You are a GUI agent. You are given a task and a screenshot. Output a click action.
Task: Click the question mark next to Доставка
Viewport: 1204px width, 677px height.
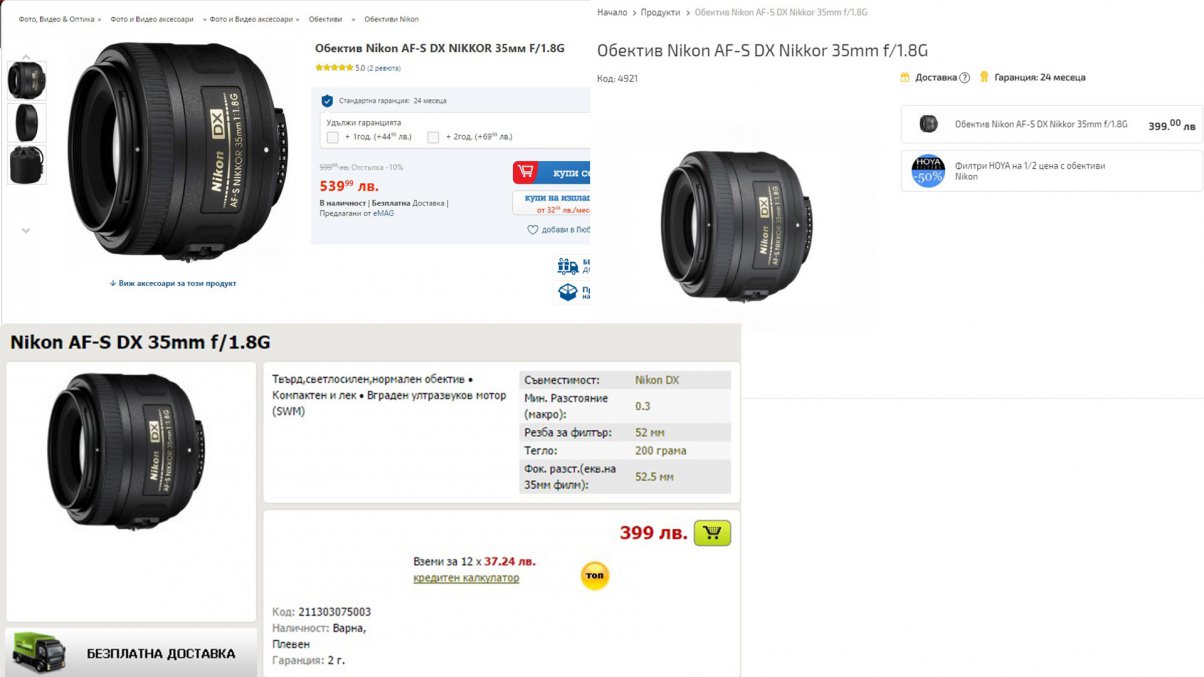964,78
